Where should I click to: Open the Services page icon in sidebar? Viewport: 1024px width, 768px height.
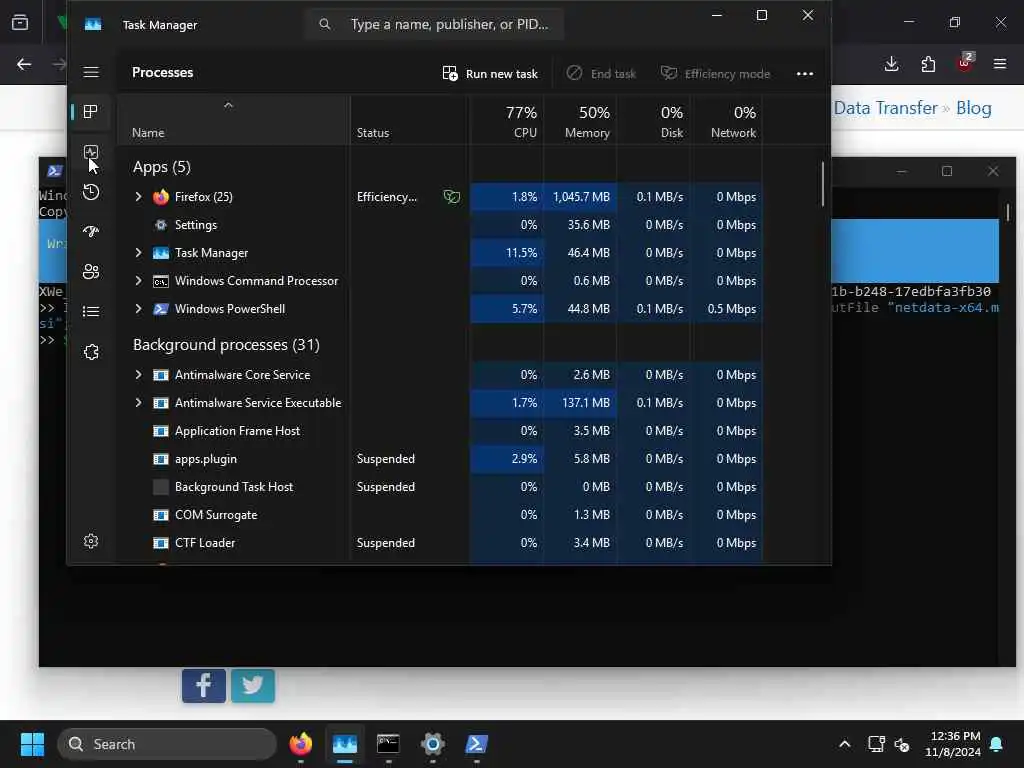91,352
